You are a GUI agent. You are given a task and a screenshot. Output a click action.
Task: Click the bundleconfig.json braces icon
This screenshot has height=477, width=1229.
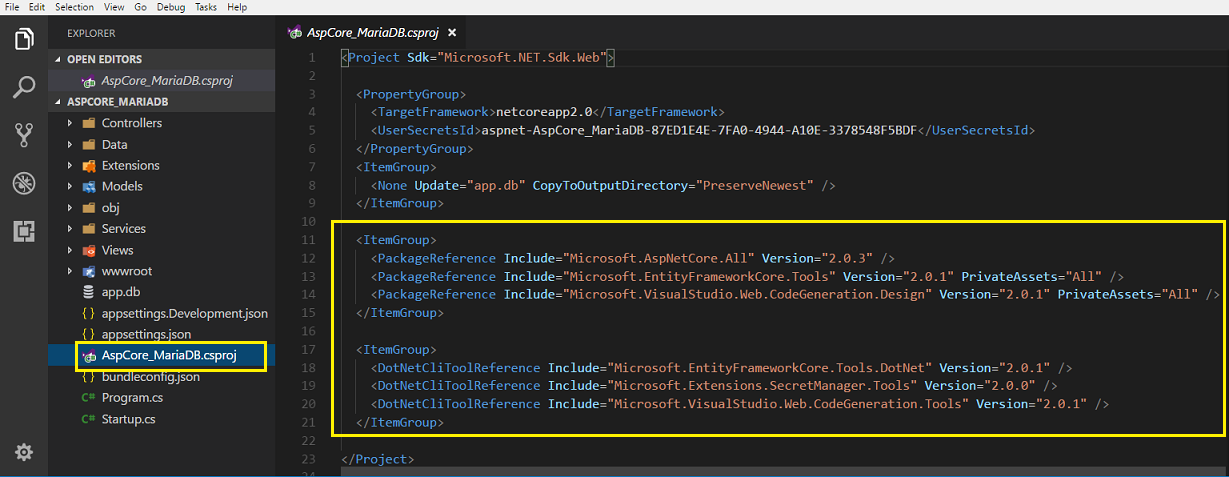(88, 377)
